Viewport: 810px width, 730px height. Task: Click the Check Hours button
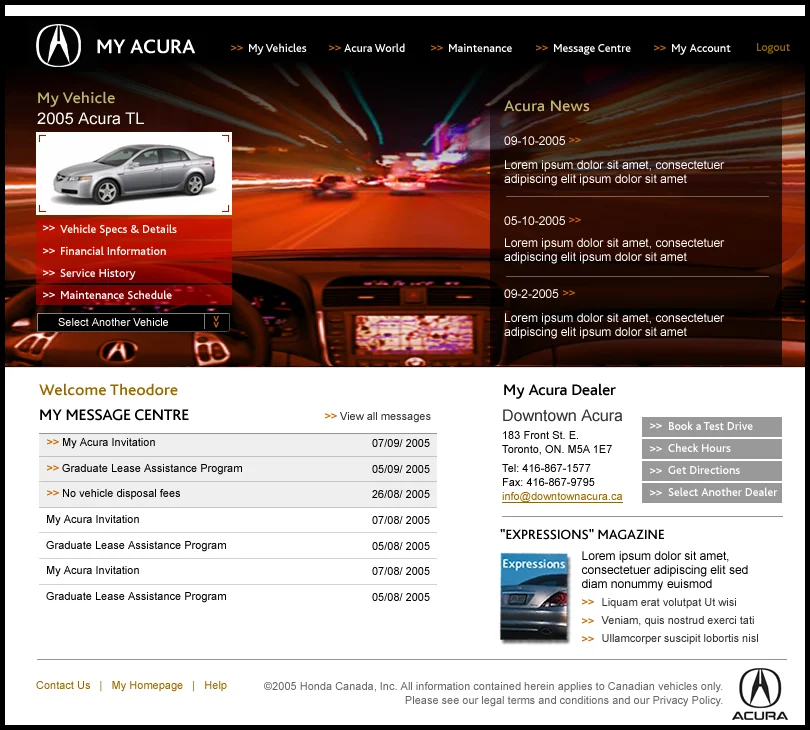coord(712,449)
